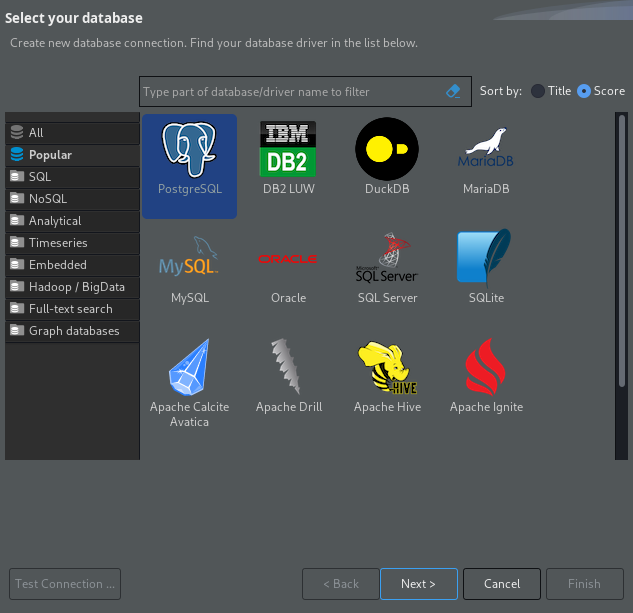Open the Full-text search category

coord(72,309)
